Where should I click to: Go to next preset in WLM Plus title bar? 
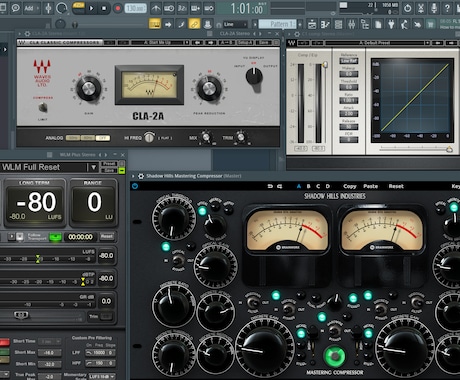(x=106, y=155)
